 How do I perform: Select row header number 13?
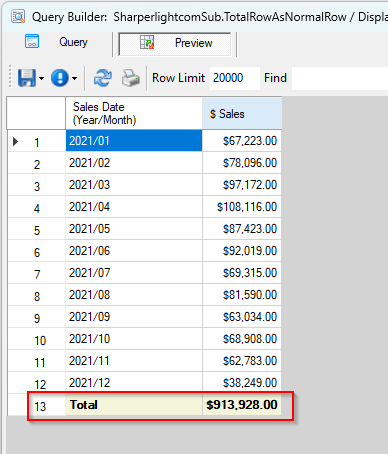click(x=36, y=405)
